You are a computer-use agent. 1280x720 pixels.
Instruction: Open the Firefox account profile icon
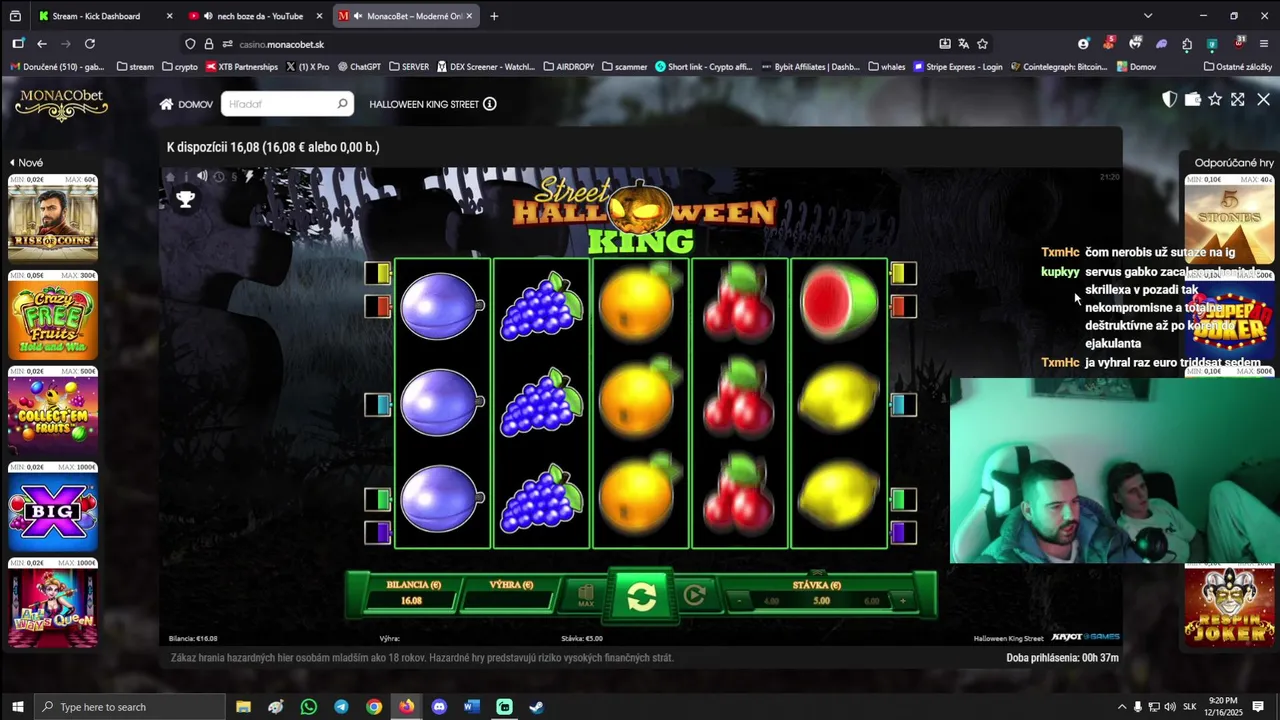coord(1083,44)
